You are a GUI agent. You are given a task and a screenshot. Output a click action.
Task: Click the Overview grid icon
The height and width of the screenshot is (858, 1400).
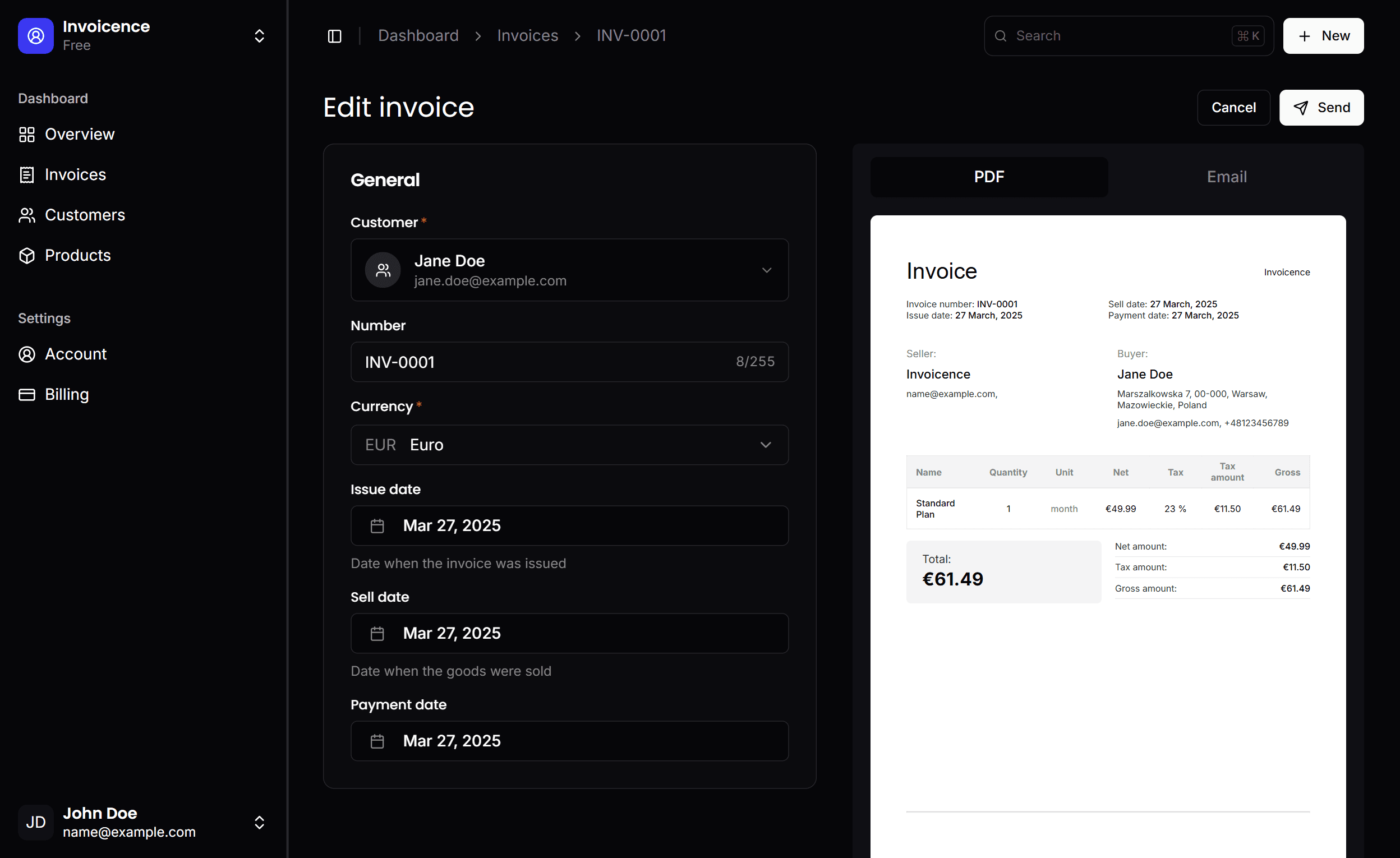tap(27, 135)
